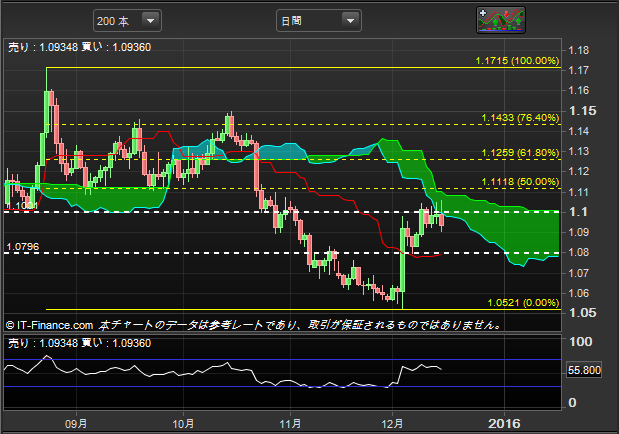The height and width of the screenshot is (434, 619).
Task: Click the 1.15 price axis label
Action: [583, 111]
